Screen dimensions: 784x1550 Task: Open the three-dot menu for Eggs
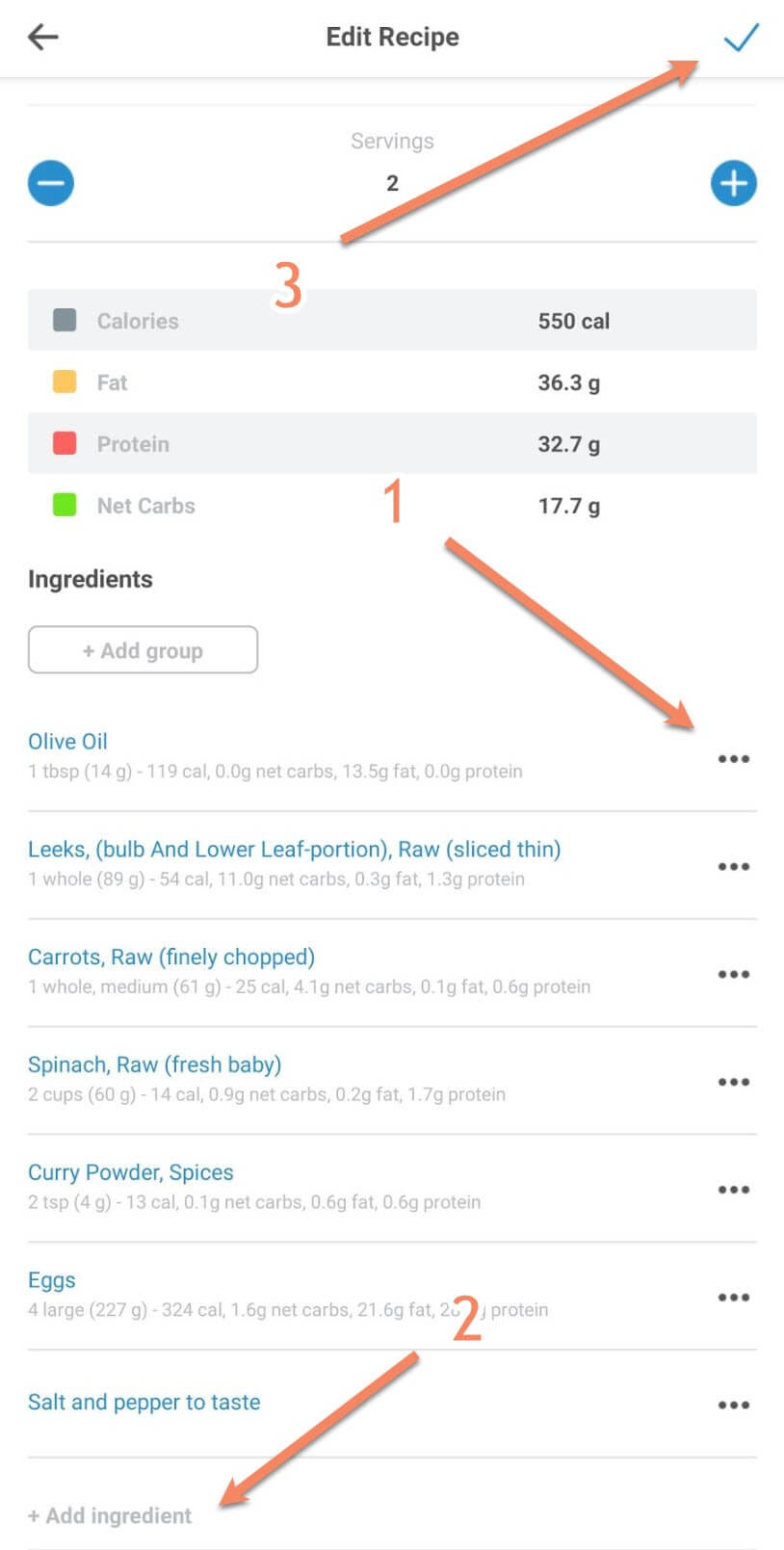[733, 1299]
